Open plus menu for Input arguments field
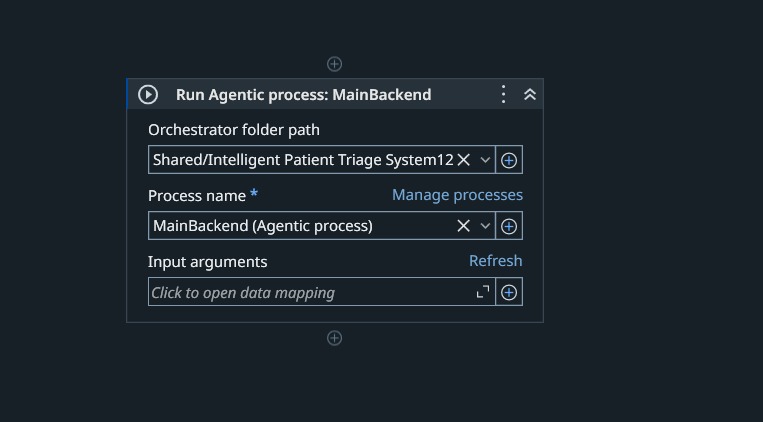This screenshot has height=422, width=763. click(x=509, y=292)
